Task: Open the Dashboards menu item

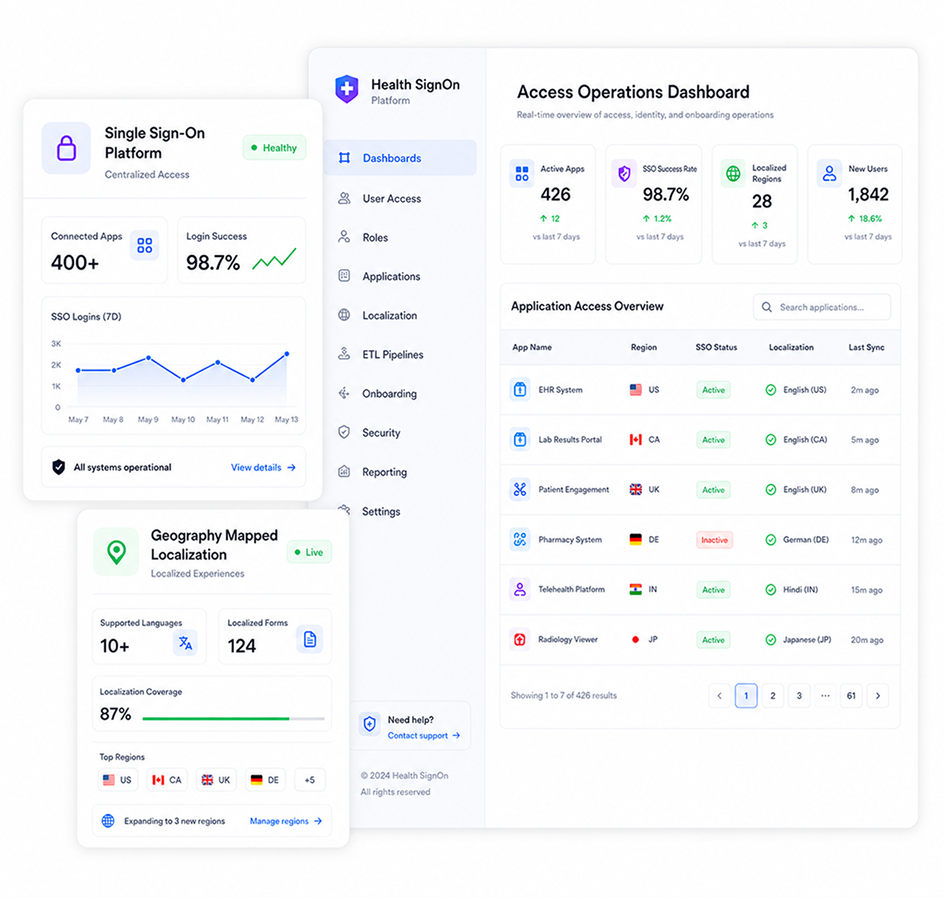Action: 400,158
